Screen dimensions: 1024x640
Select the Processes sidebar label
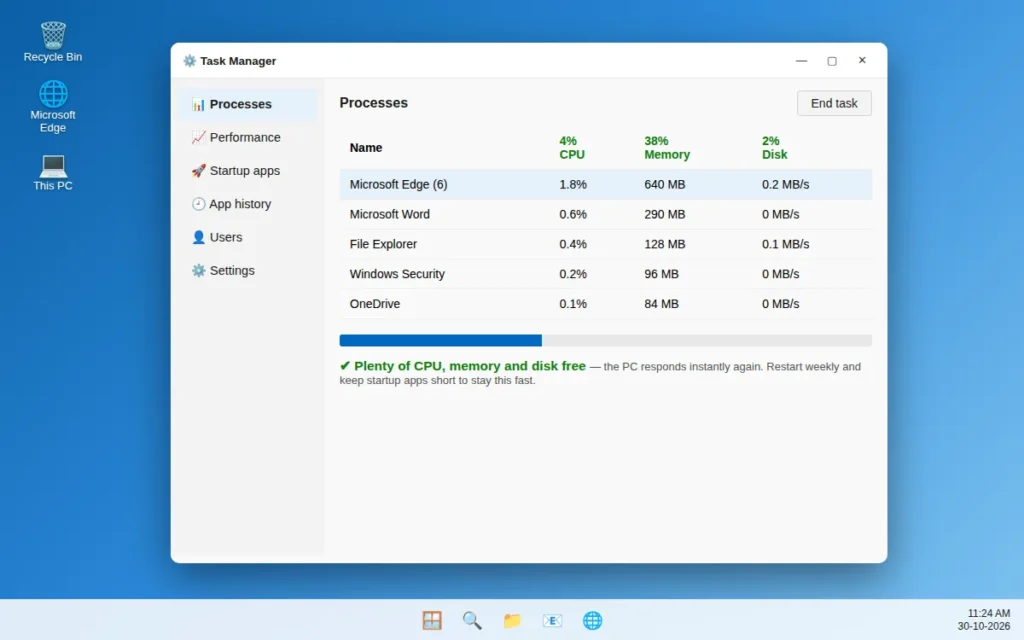click(240, 104)
